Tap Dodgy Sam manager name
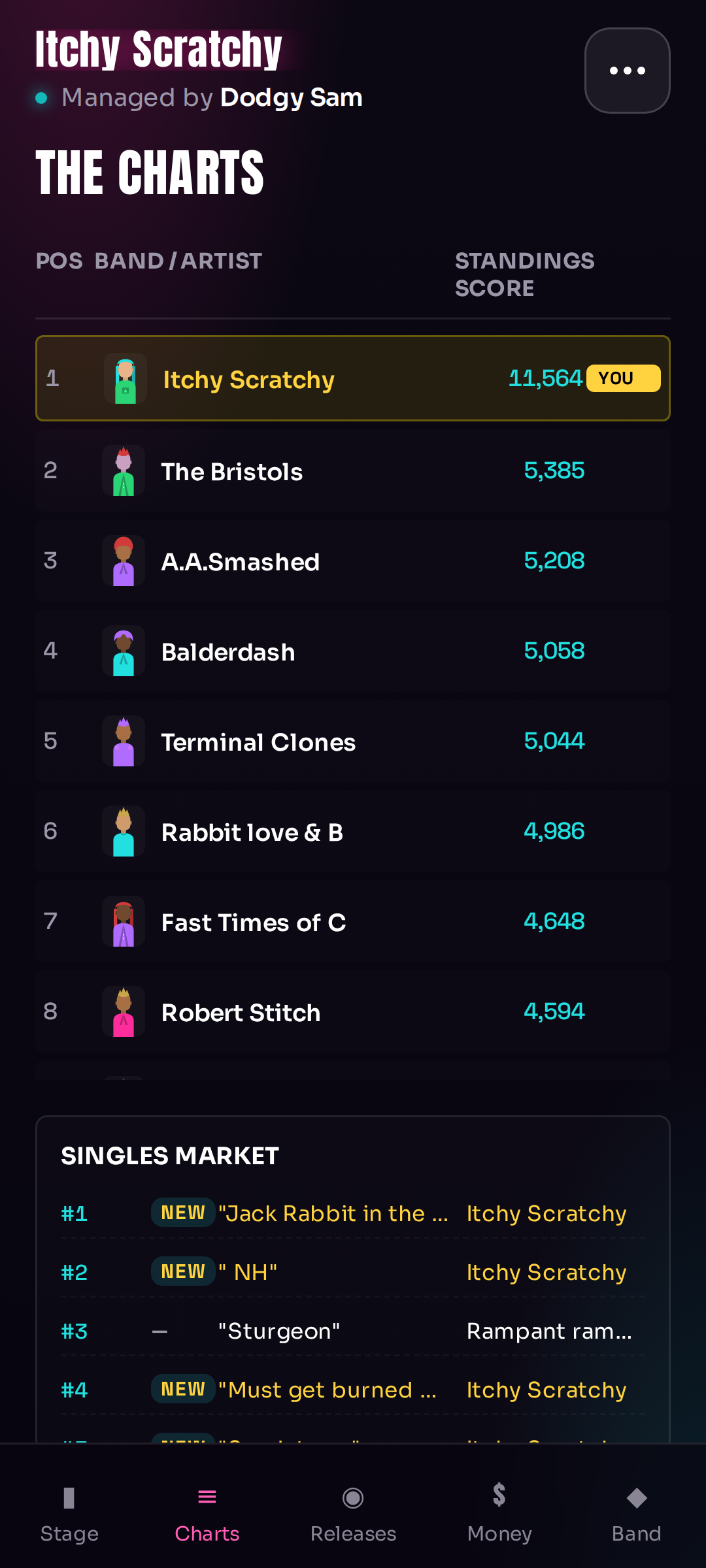The image size is (706, 1568). coord(292,97)
